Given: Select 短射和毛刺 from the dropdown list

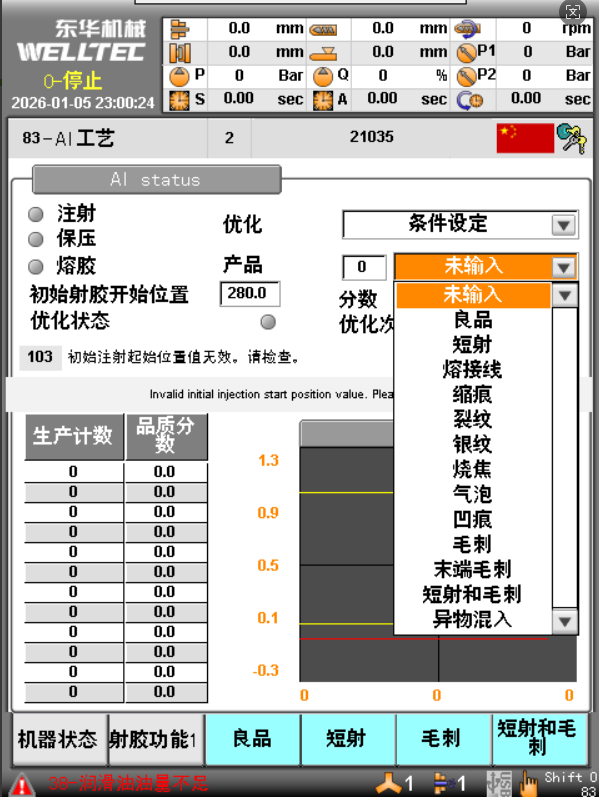Looking at the screenshot, I should tap(473, 594).
